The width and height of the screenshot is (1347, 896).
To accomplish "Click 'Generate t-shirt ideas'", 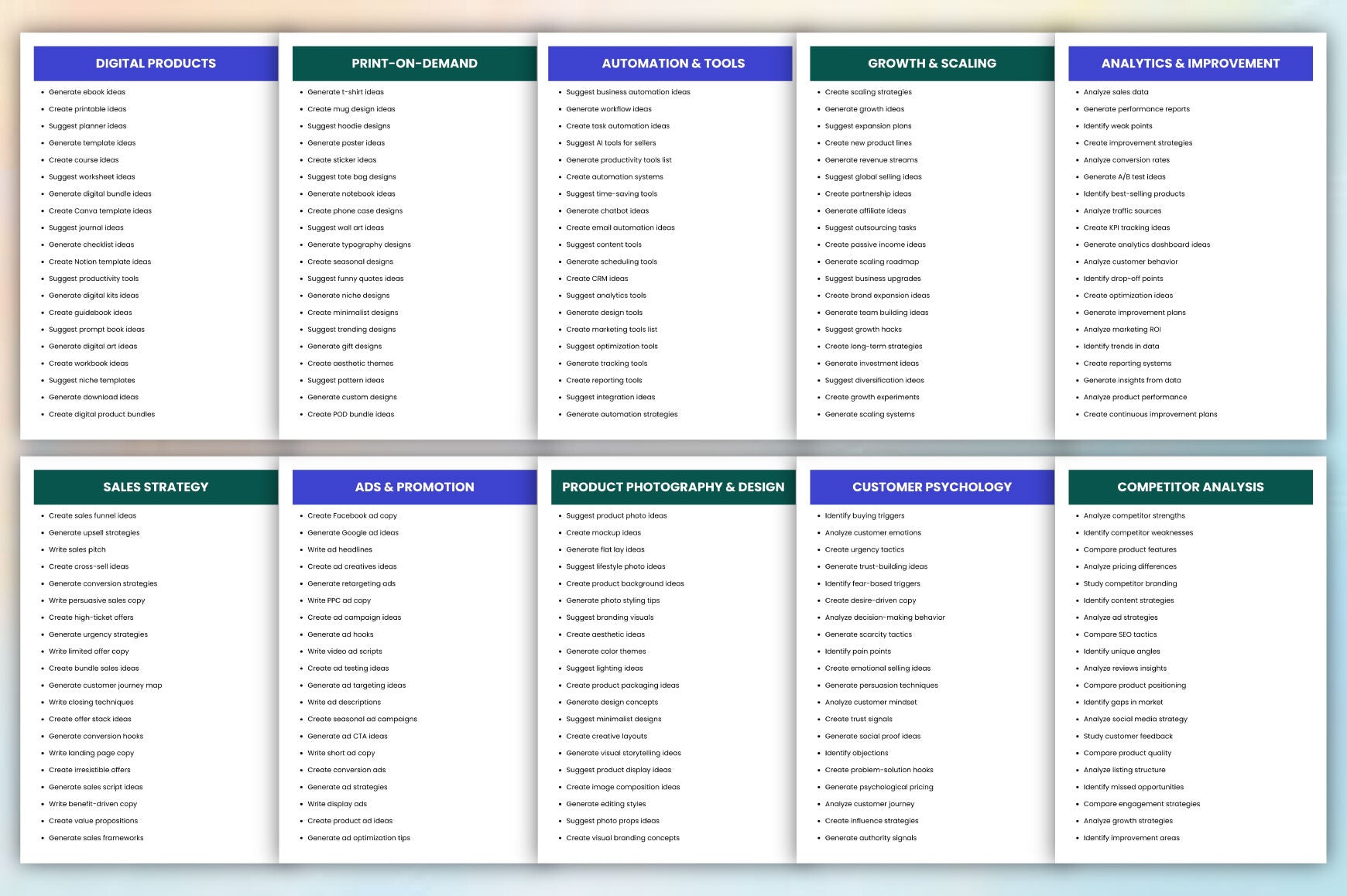I will (x=345, y=92).
